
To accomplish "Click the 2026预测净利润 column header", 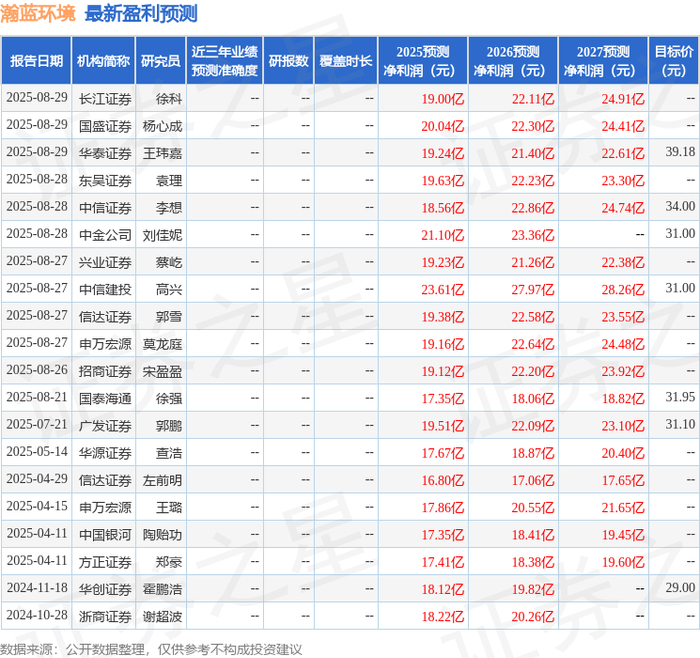I will click(513, 61).
